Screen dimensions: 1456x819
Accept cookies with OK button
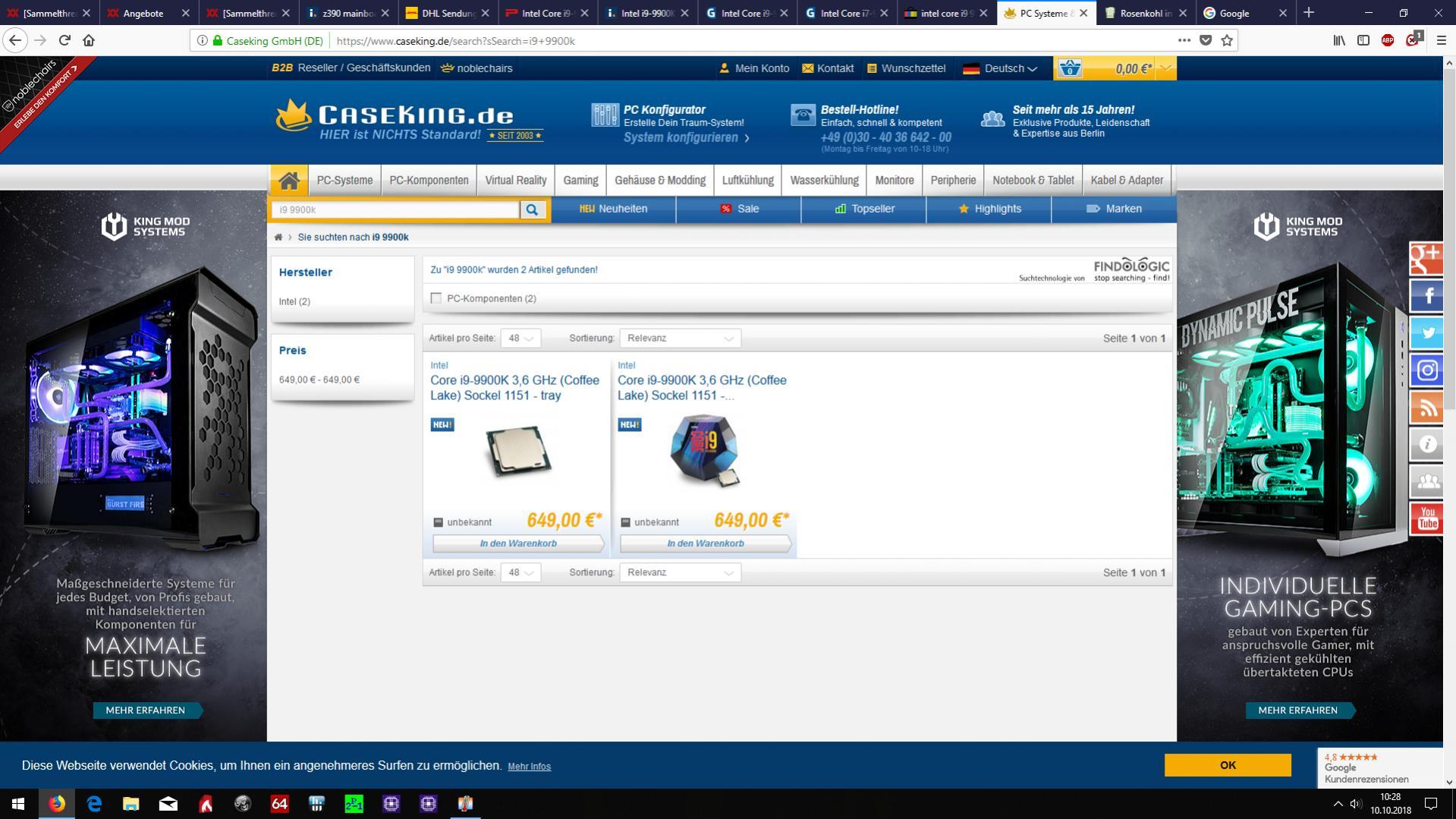1228,765
